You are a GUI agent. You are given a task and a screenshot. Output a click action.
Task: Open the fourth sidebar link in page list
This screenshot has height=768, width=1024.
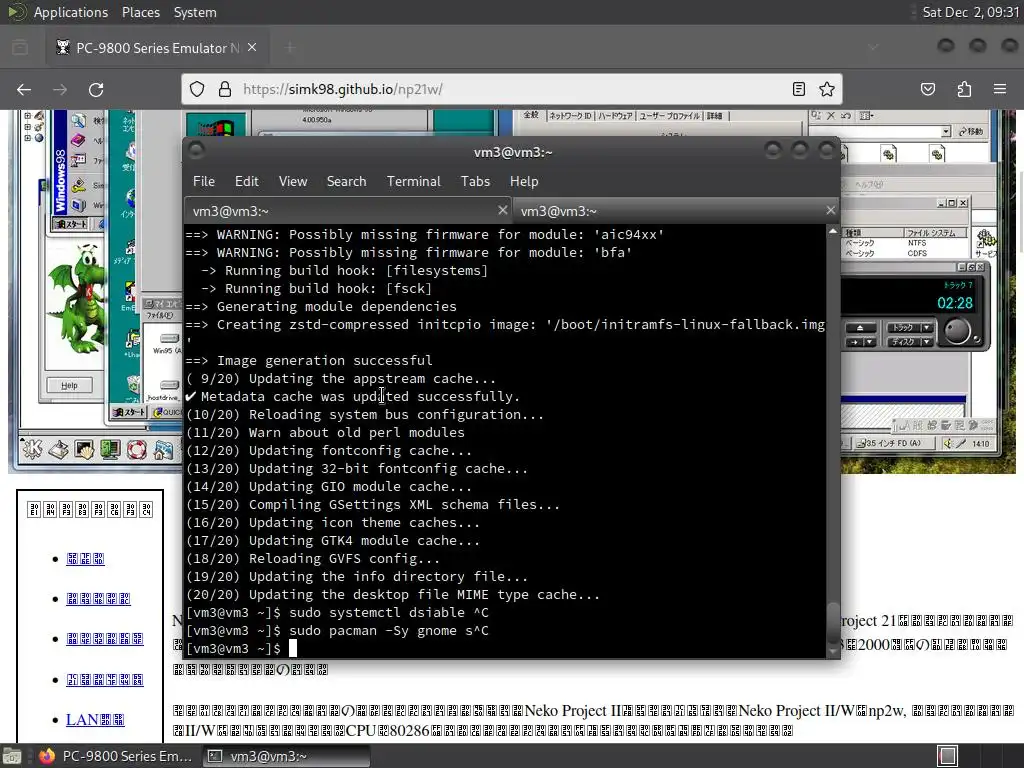point(104,680)
